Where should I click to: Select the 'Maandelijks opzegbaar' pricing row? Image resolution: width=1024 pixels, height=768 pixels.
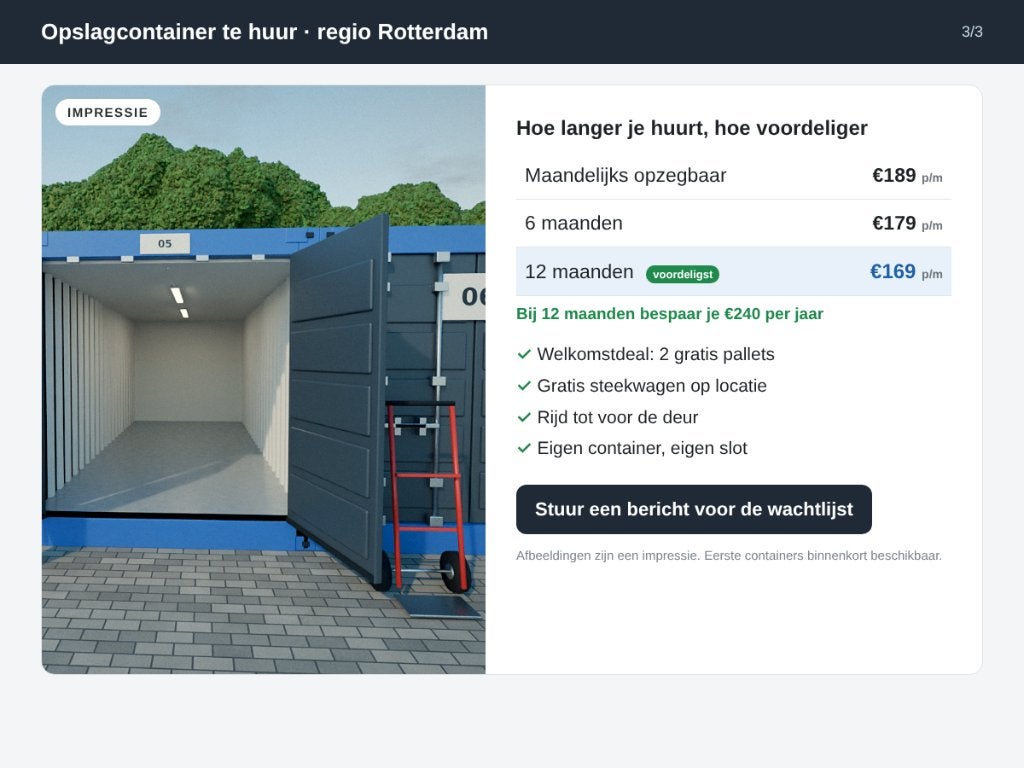[733, 176]
